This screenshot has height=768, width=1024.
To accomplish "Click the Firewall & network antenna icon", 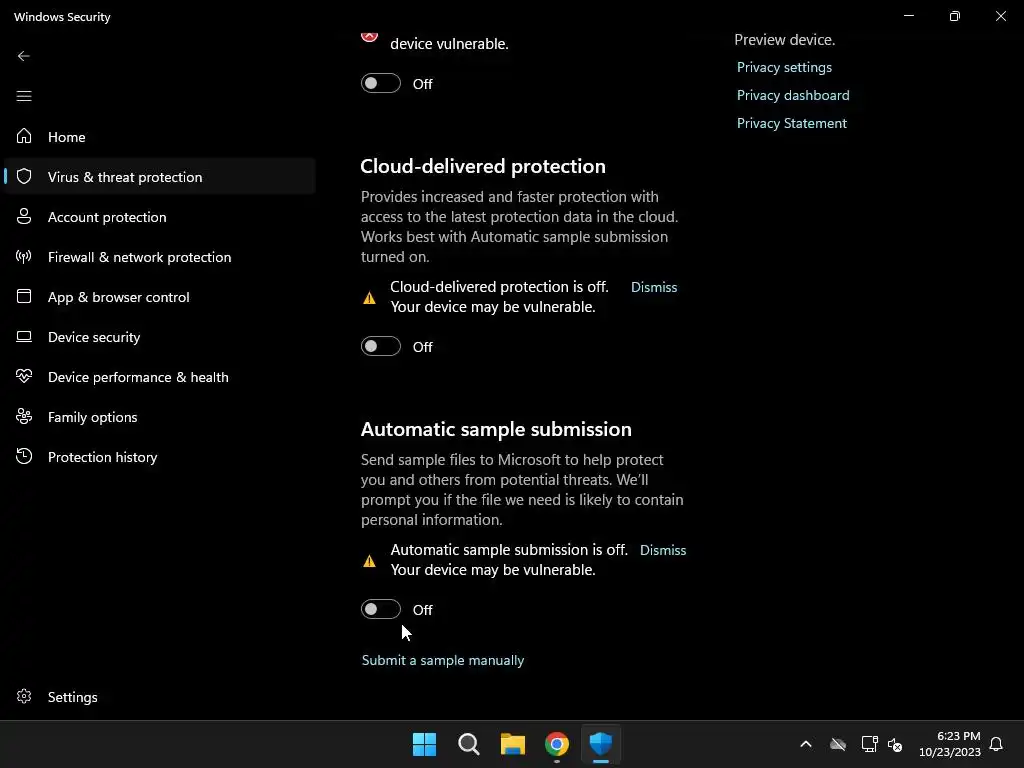I will click(24, 256).
